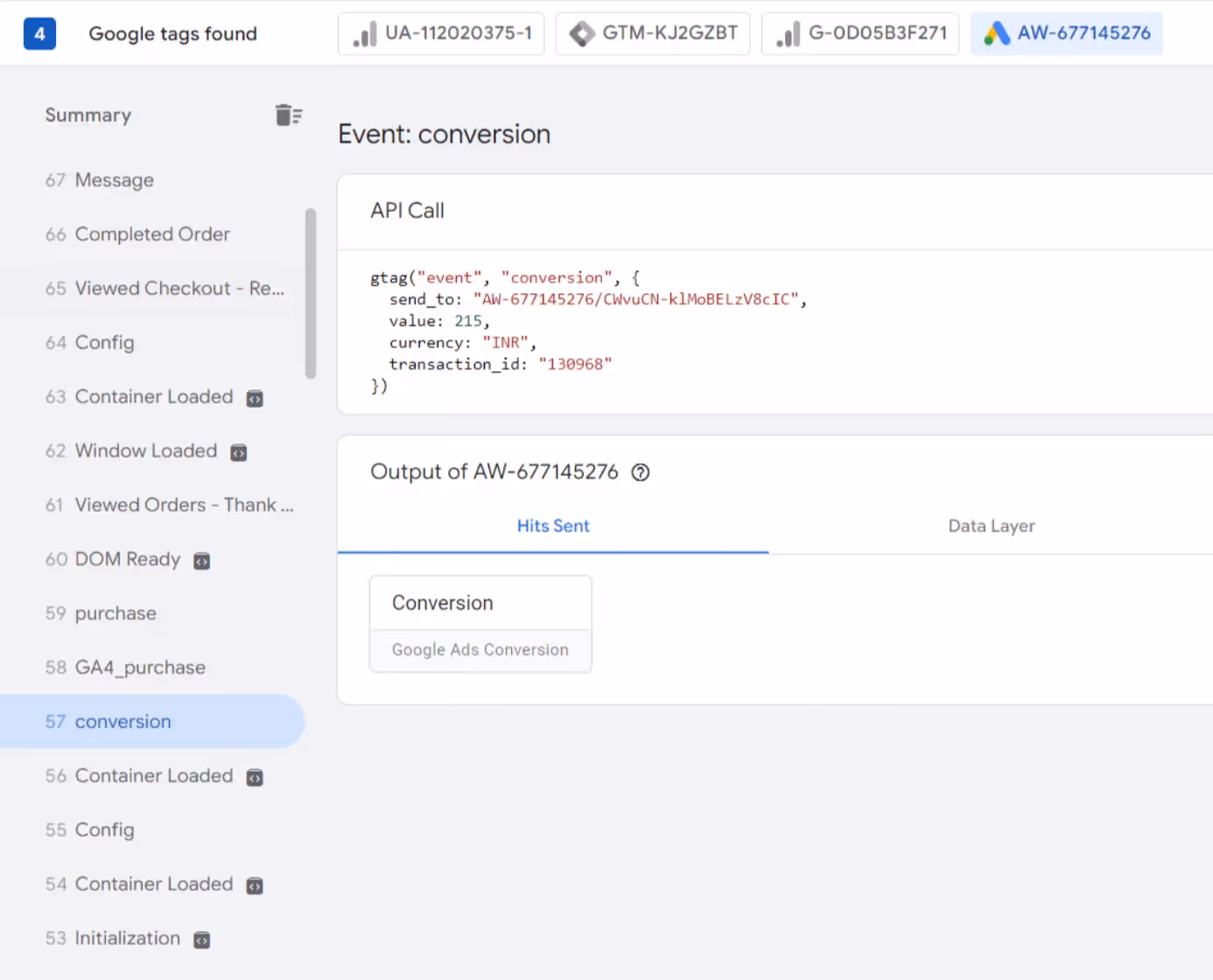The image size is (1213, 980).
Task: Click the code icon next to 56 Container Loaded
Action: click(x=255, y=777)
